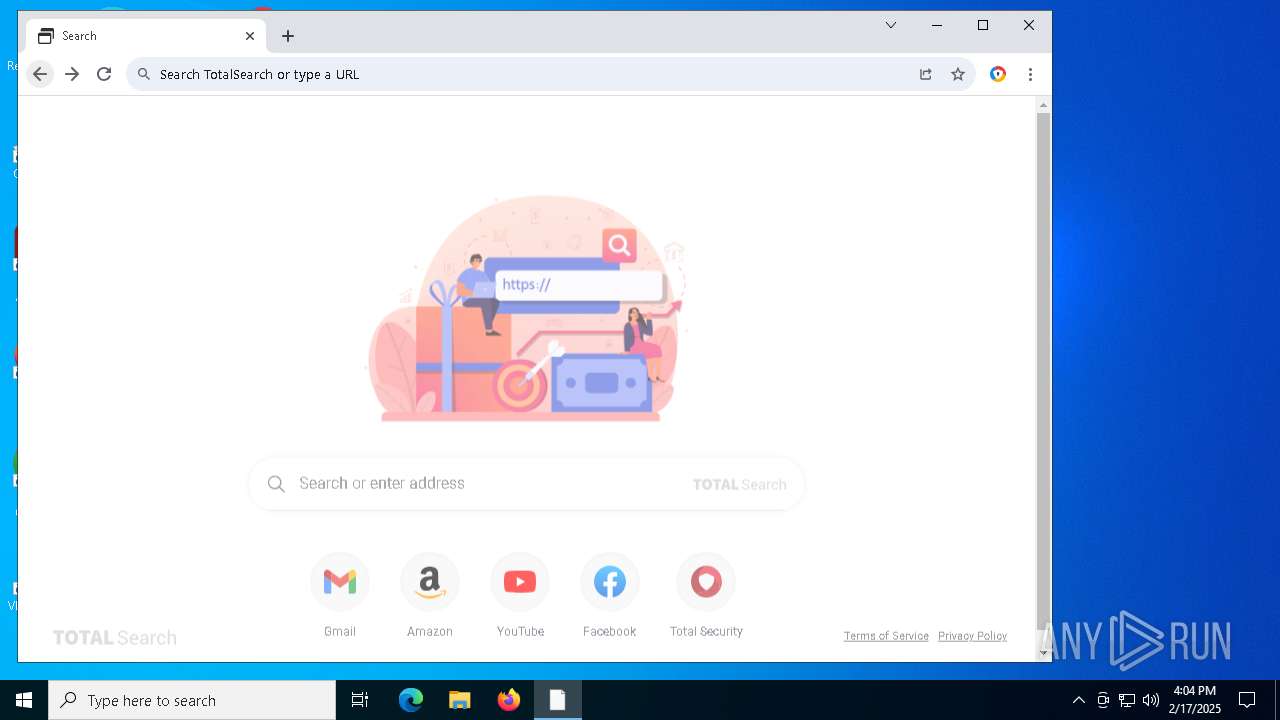Click the scrollbar up arrow

point(1044,104)
